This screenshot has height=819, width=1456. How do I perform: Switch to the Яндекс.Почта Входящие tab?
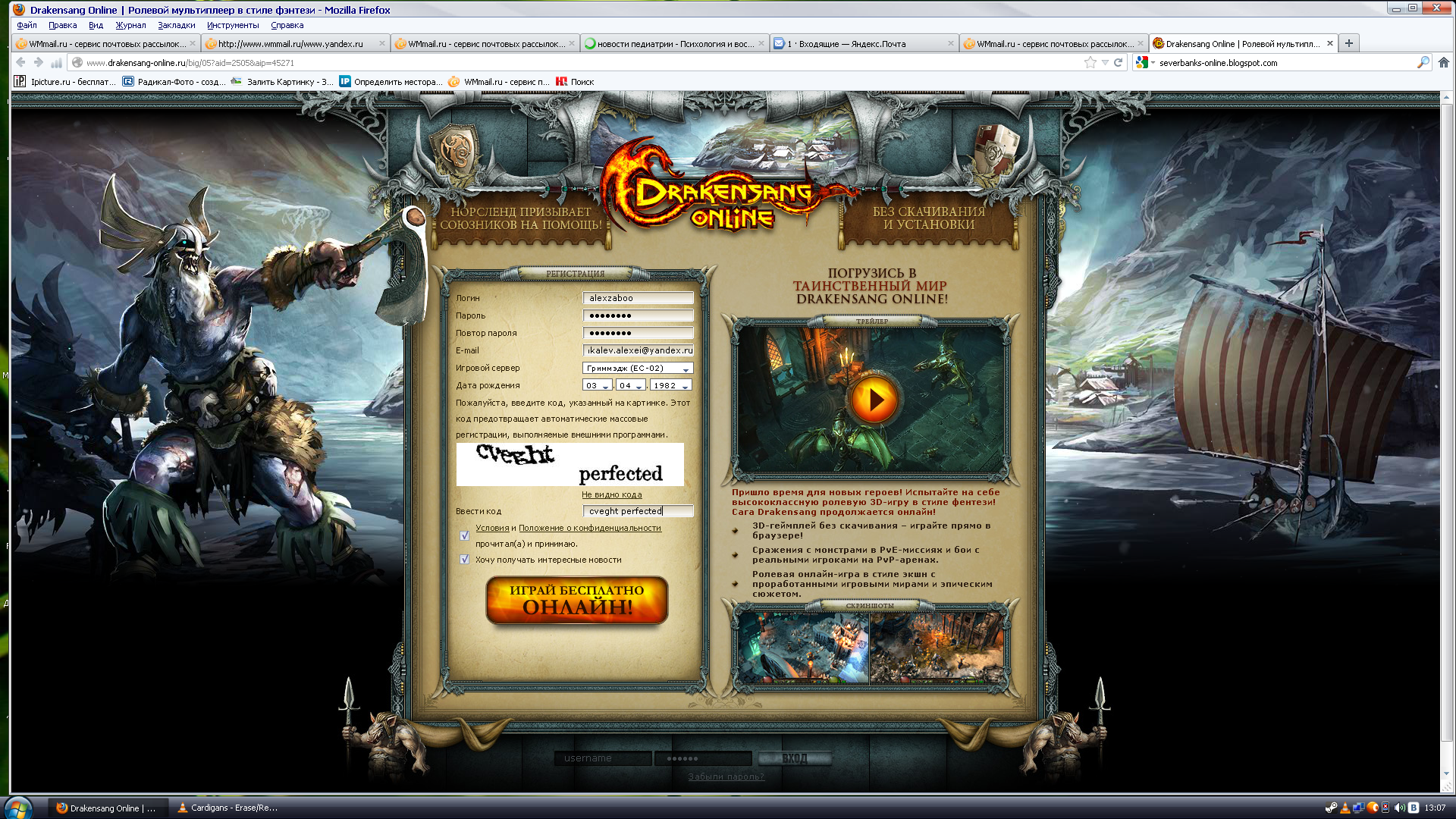click(864, 43)
